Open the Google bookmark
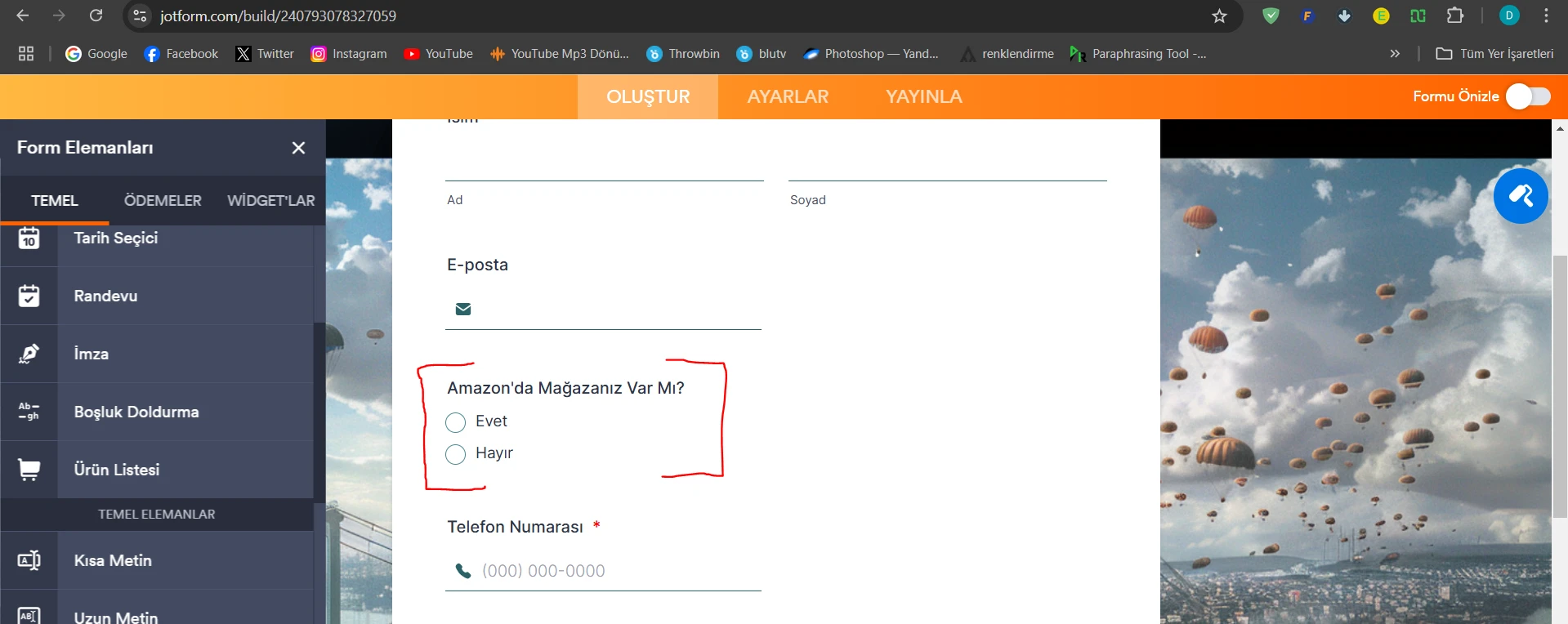 tap(96, 54)
